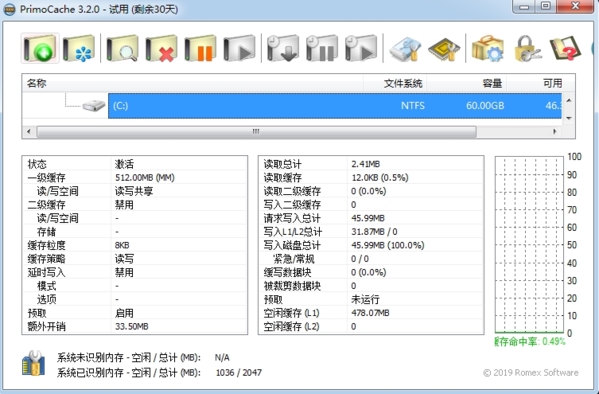Click the 缓存粒度 value 8KB
Image resolution: width=599 pixels, height=394 pixels.
(122, 245)
